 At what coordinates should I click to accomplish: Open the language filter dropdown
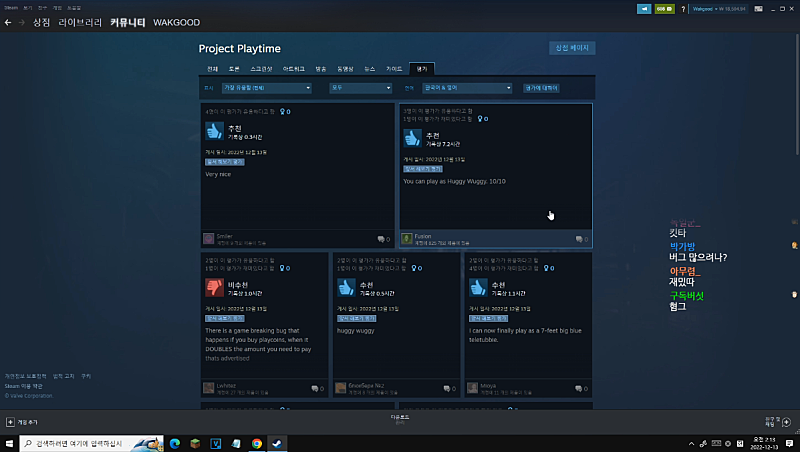[467, 88]
